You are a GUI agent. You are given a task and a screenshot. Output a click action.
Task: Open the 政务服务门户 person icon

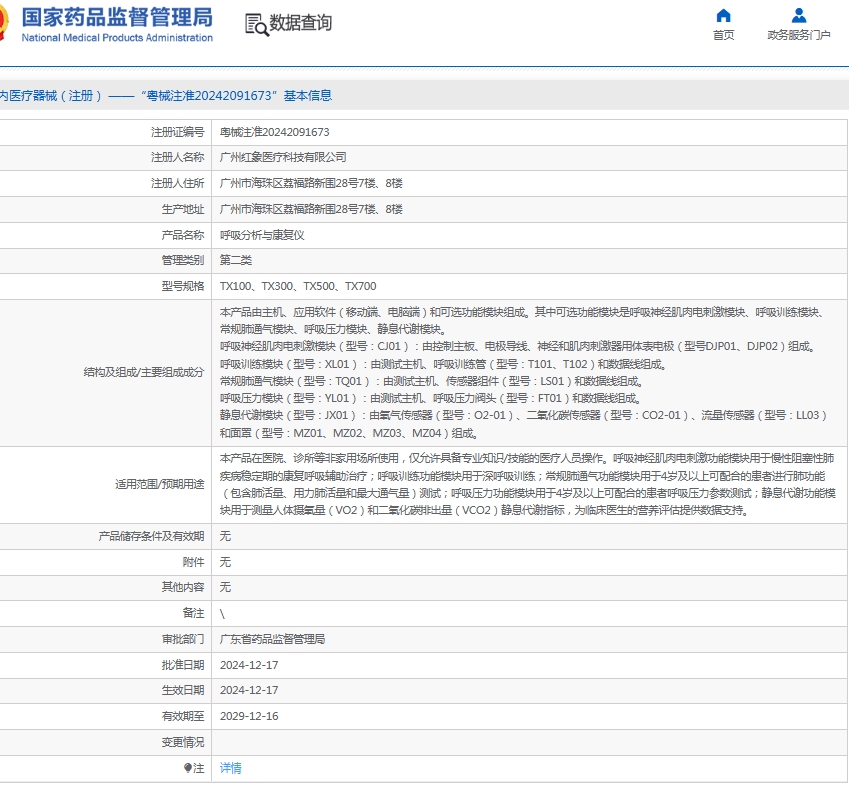[x=799, y=15]
